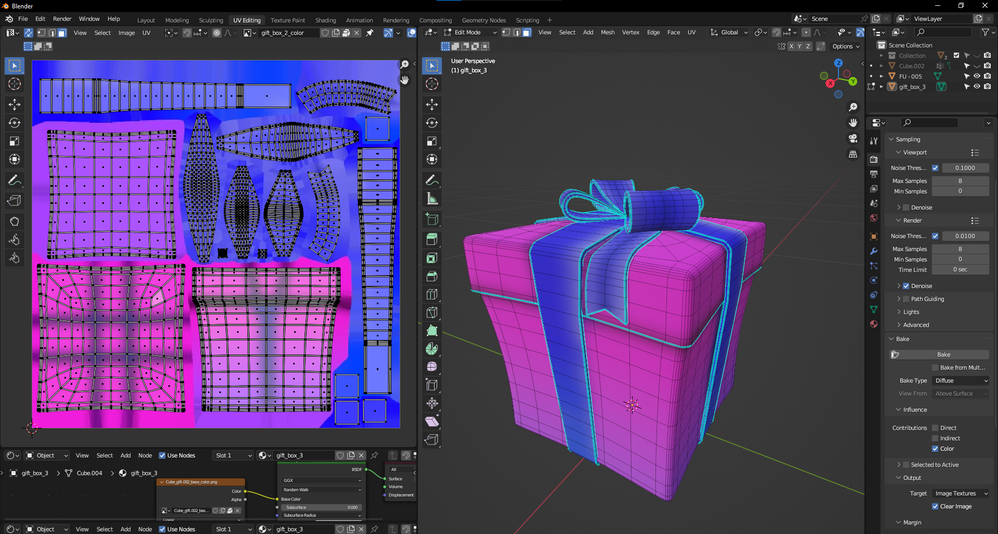Uncheck the Clear Image checkbox
Screen dimensions: 998x534
pyautogui.click(x=935, y=506)
